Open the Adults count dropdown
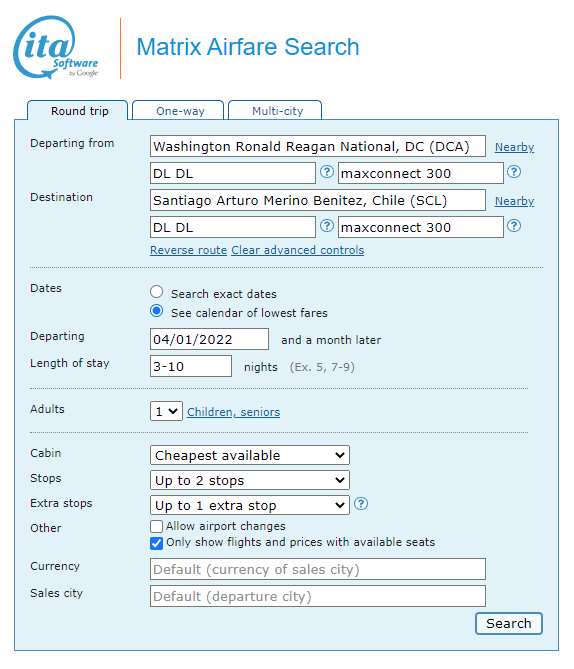 166,411
